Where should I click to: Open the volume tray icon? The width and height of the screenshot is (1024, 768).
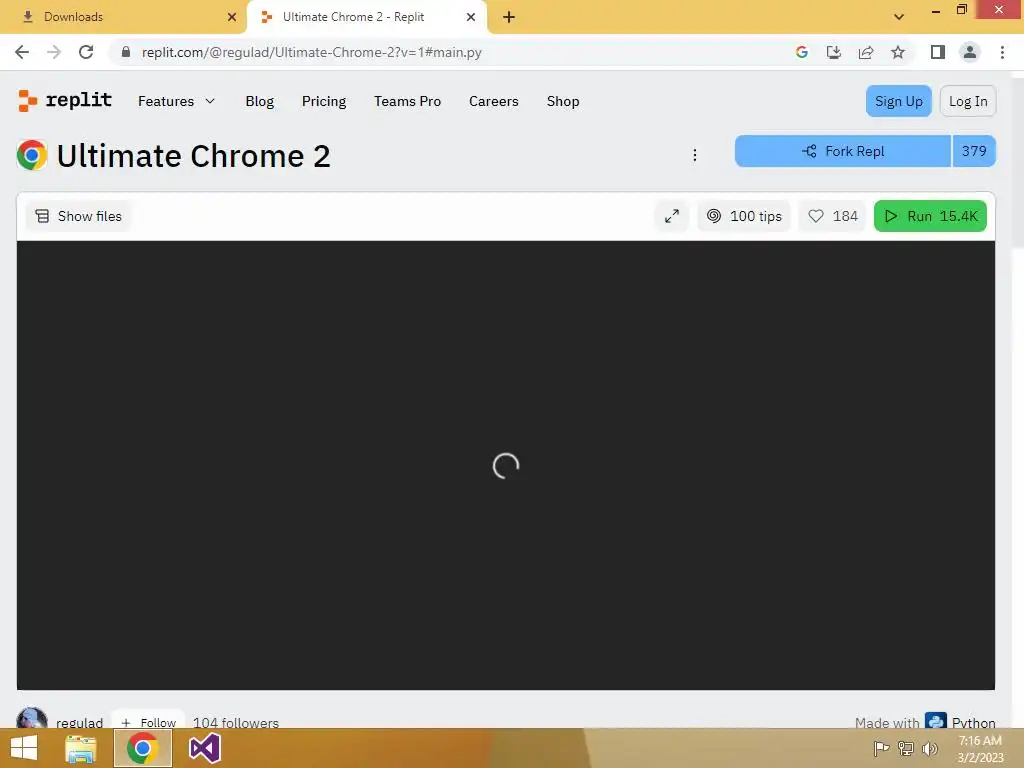click(930, 748)
